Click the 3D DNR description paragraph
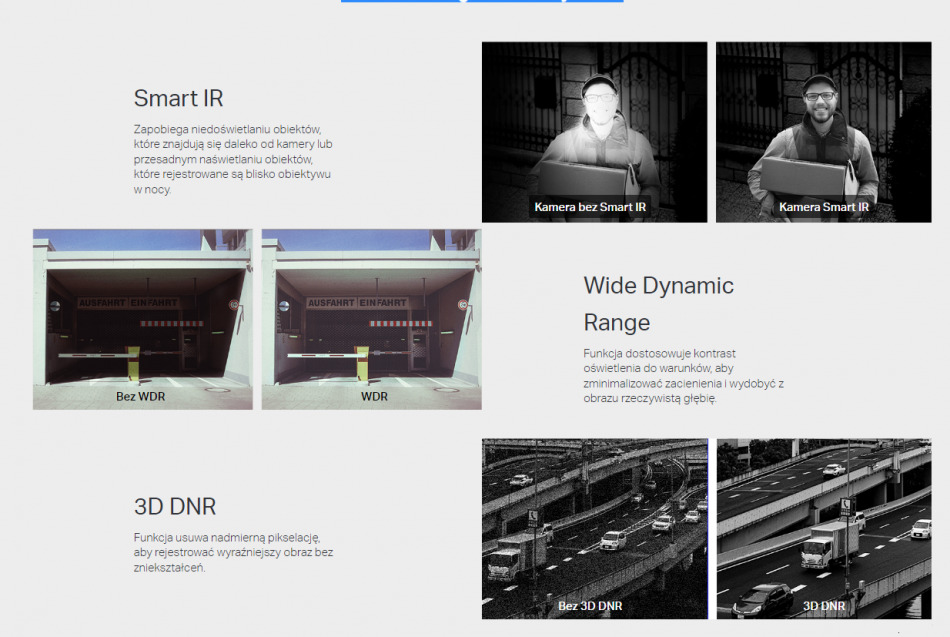The image size is (950, 637). tap(233, 553)
